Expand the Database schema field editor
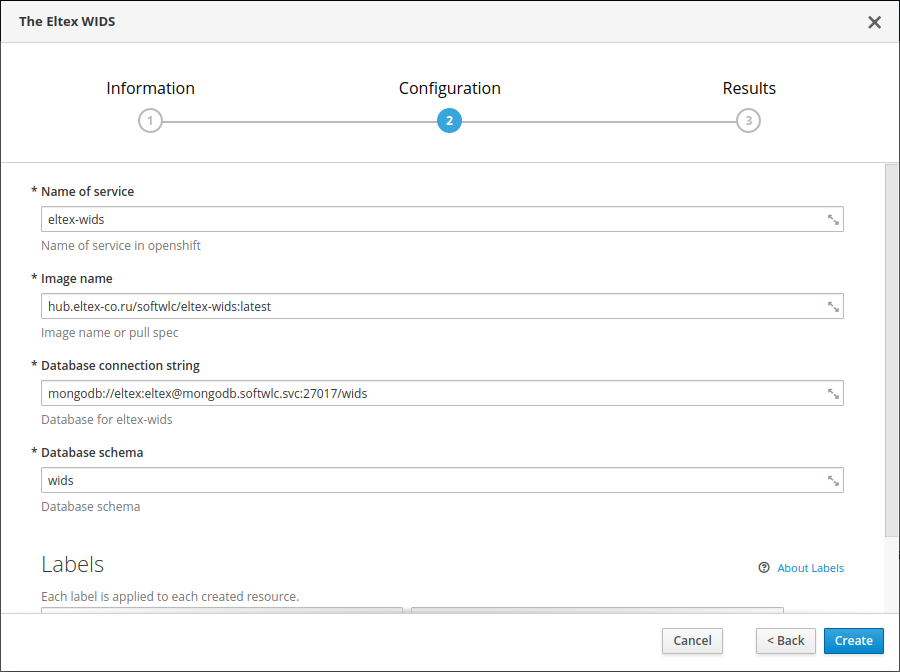Screen dimensions: 900x672 pyautogui.click(x=833, y=481)
